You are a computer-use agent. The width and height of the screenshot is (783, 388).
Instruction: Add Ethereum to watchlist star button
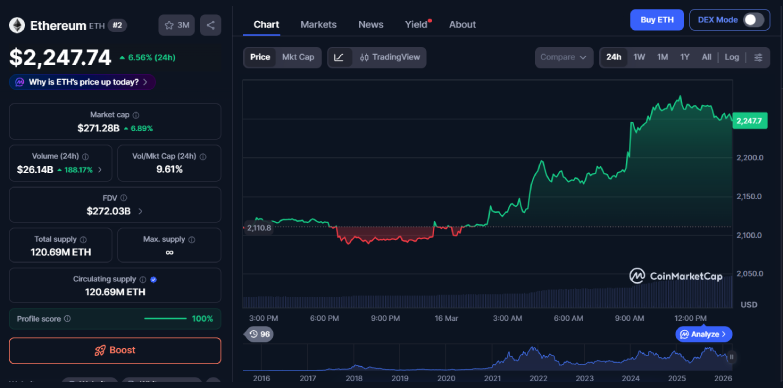pos(176,25)
